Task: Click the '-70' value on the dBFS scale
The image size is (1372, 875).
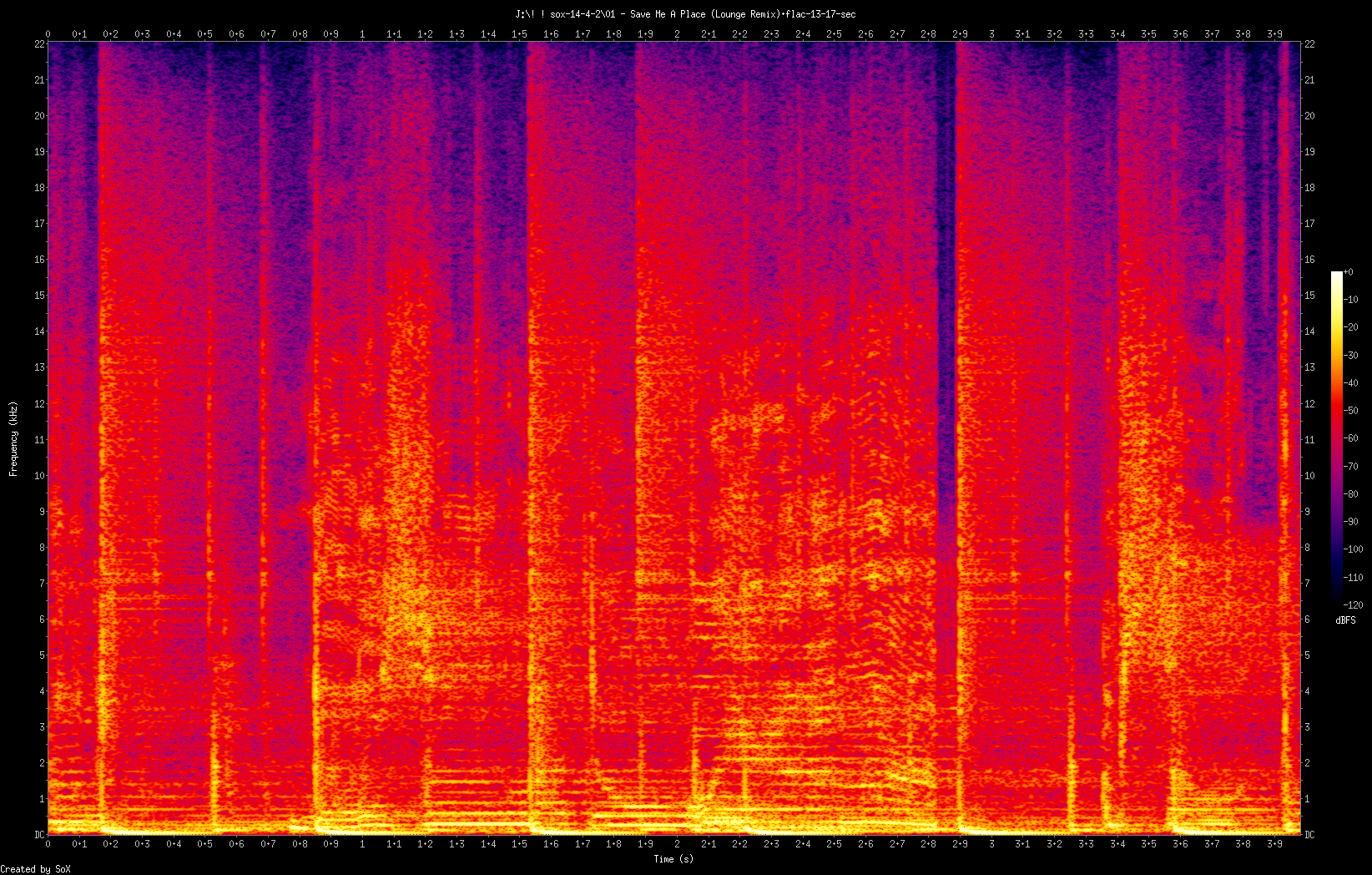Action: (x=1351, y=467)
